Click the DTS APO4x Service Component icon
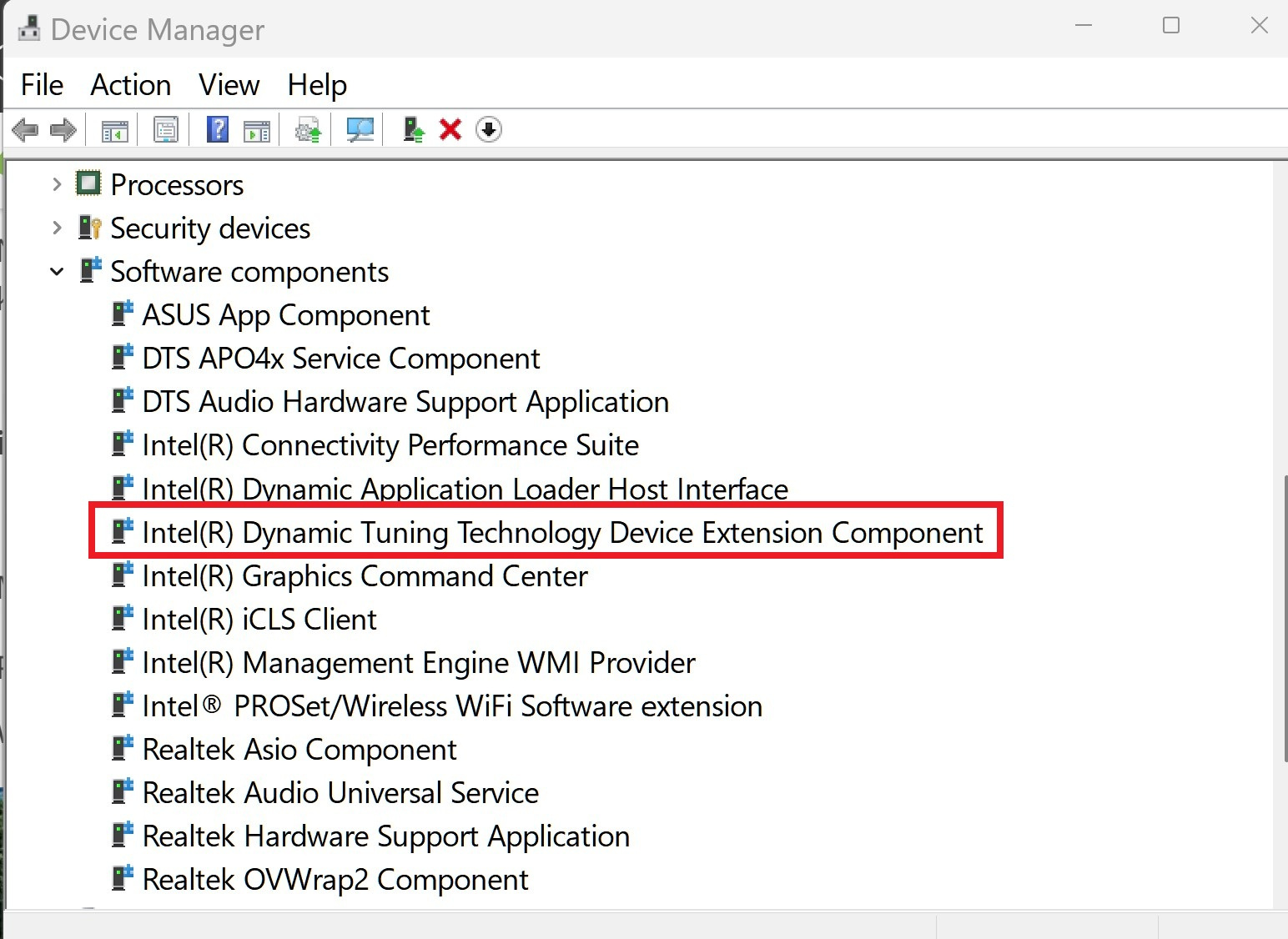Viewport: 1288px width, 939px height. click(x=123, y=357)
